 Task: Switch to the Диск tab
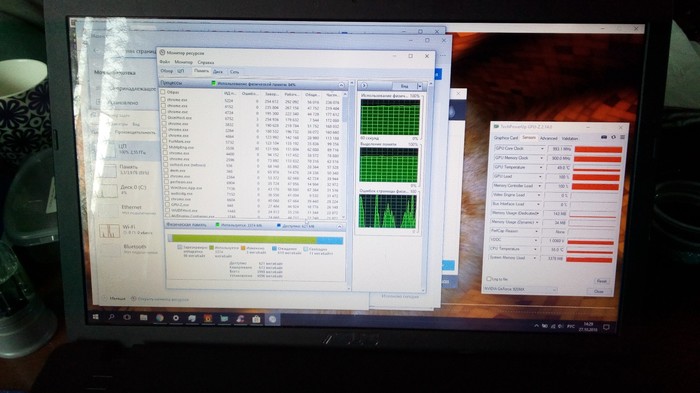click(x=218, y=71)
